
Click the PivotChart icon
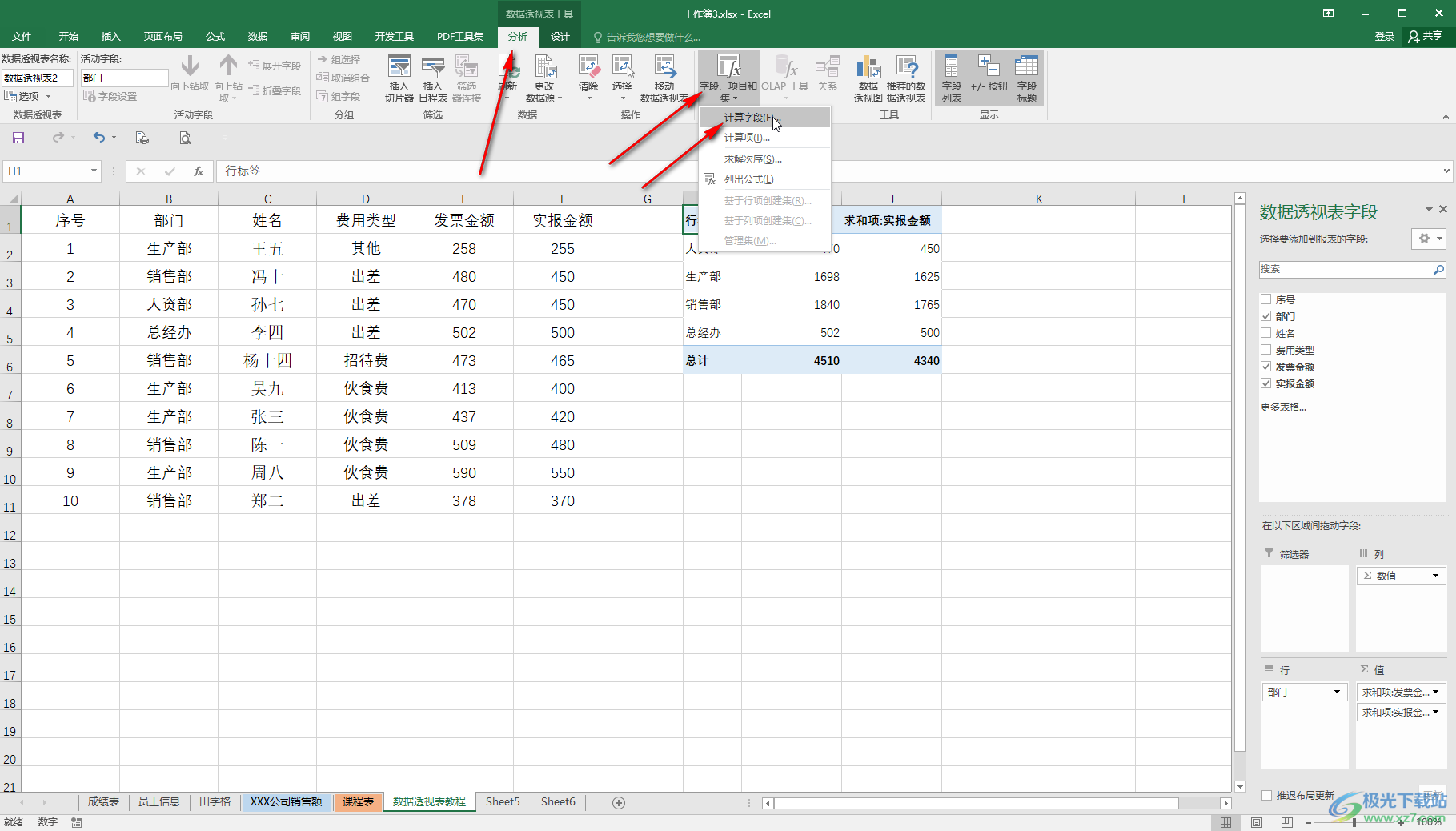click(x=868, y=78)
